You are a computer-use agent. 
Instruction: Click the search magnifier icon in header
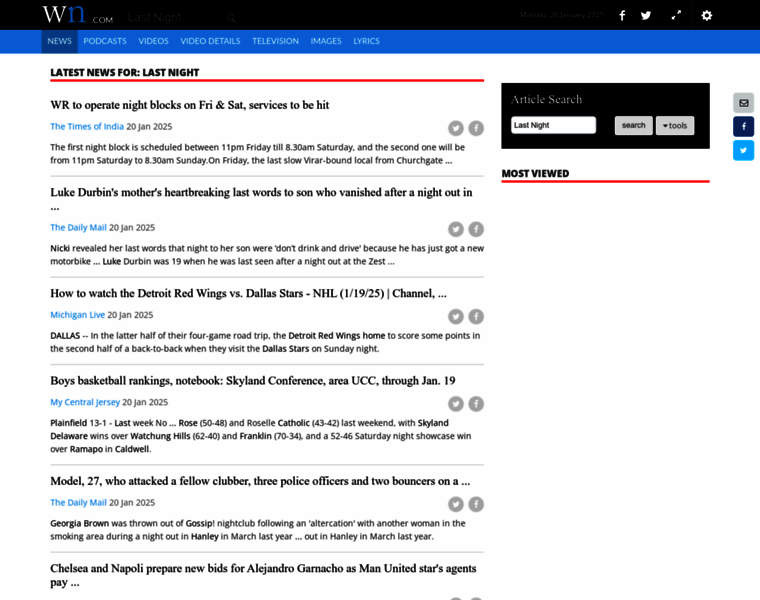pos(230,17)
